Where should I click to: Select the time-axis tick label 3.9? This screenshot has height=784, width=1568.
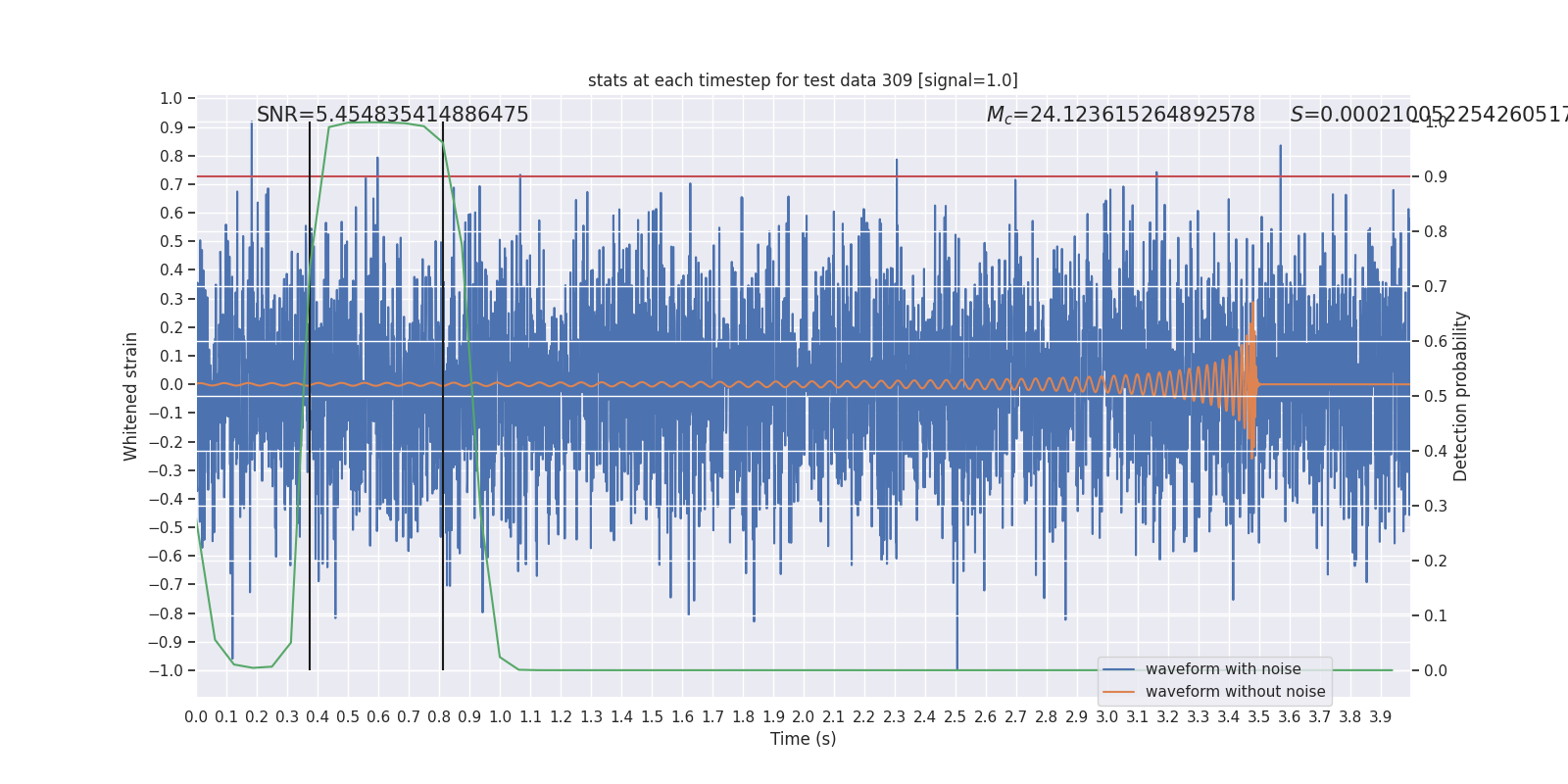1381,717
